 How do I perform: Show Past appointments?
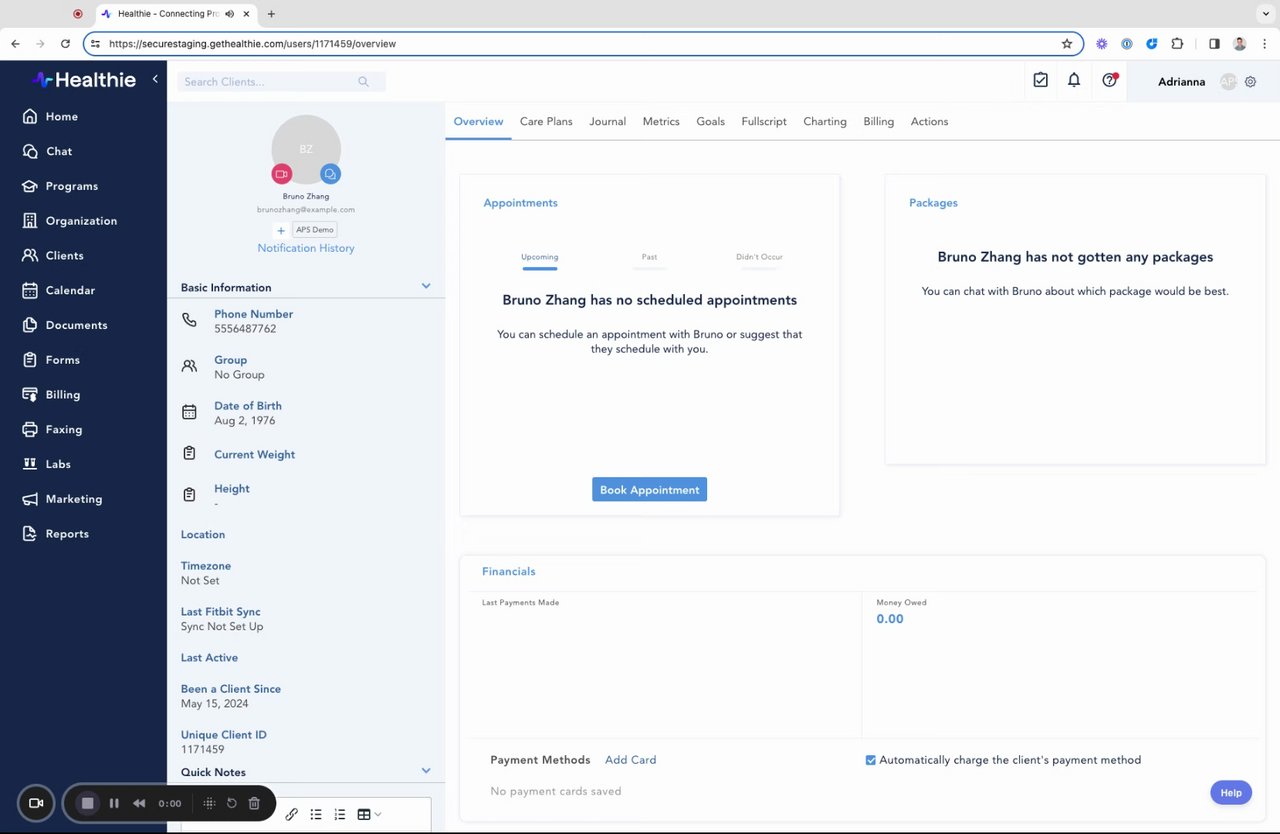[x=649, y=257]
